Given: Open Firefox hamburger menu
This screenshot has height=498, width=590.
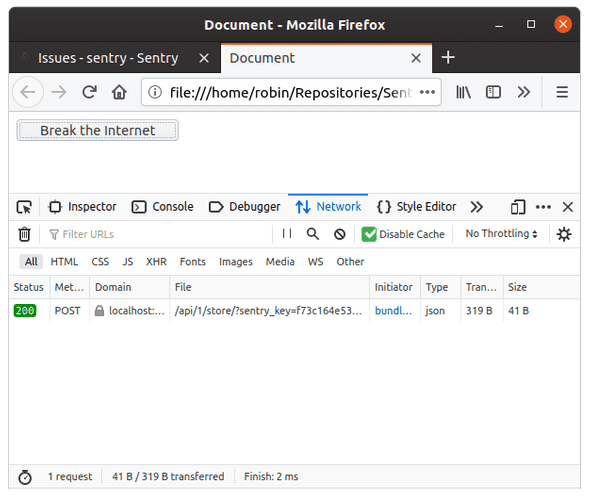Looking at the screenshot, I should click(x=562, y=92).
